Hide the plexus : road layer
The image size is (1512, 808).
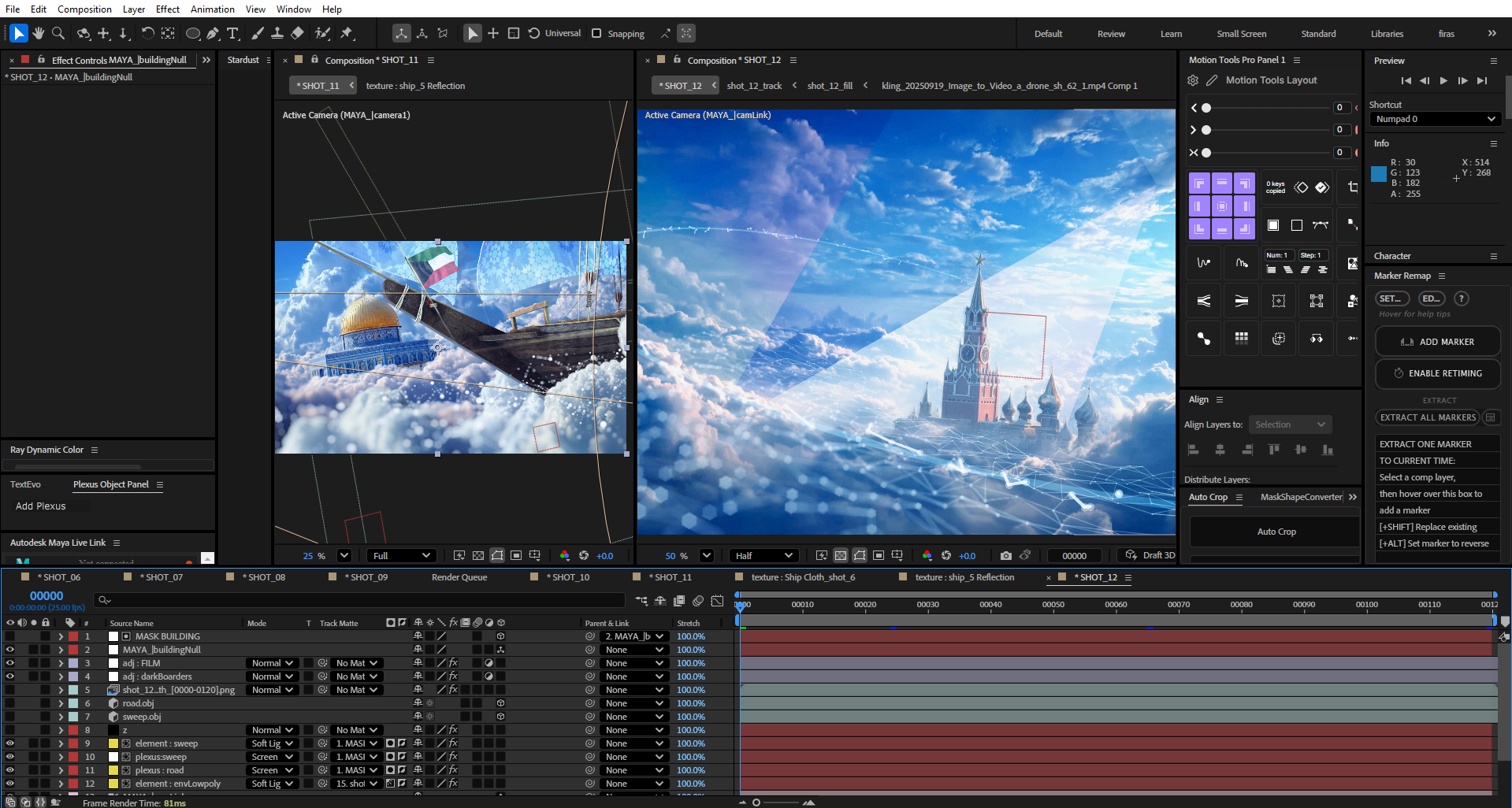[9, 770]
